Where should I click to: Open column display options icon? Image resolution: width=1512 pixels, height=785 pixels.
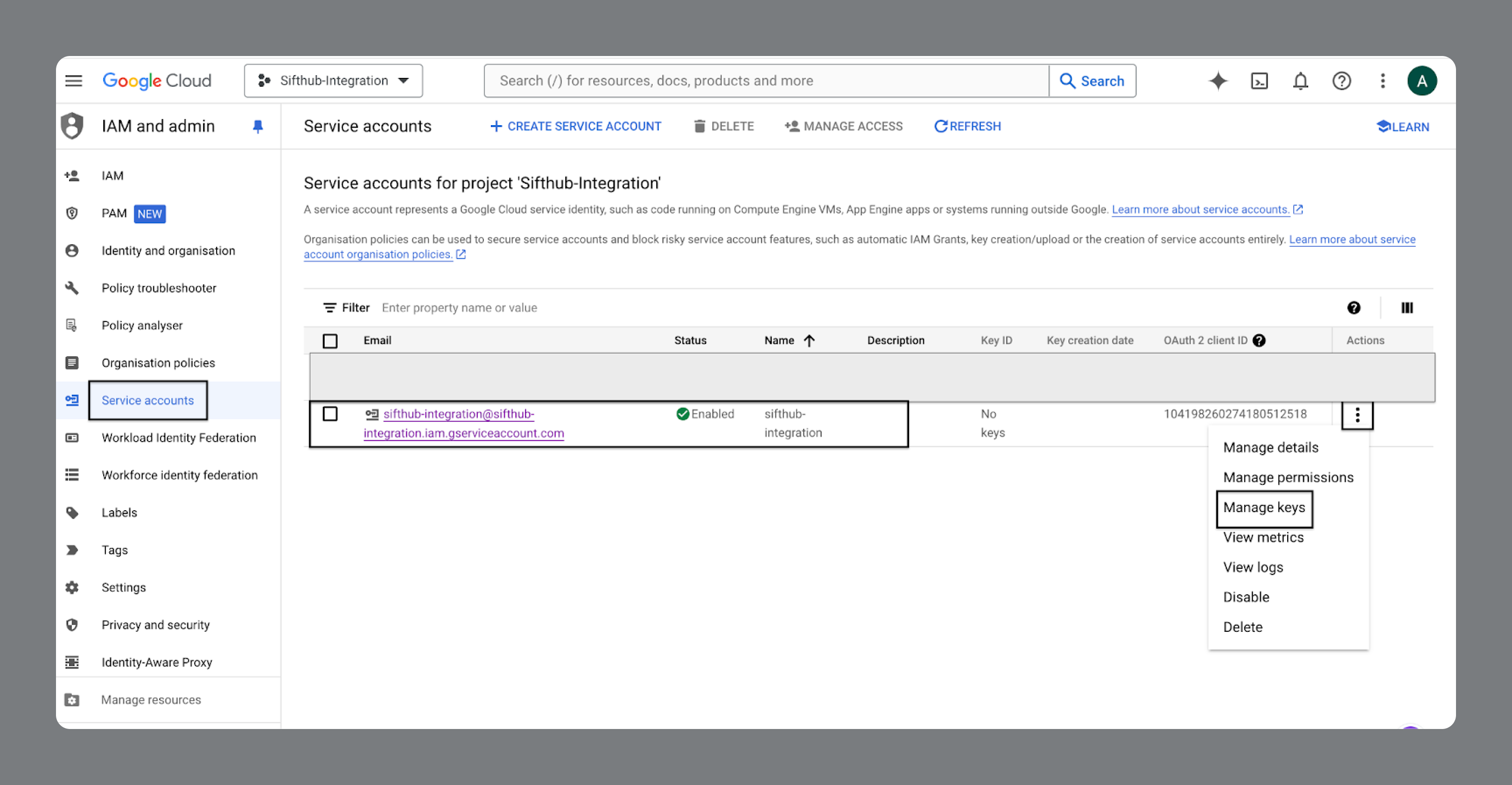1407,308
